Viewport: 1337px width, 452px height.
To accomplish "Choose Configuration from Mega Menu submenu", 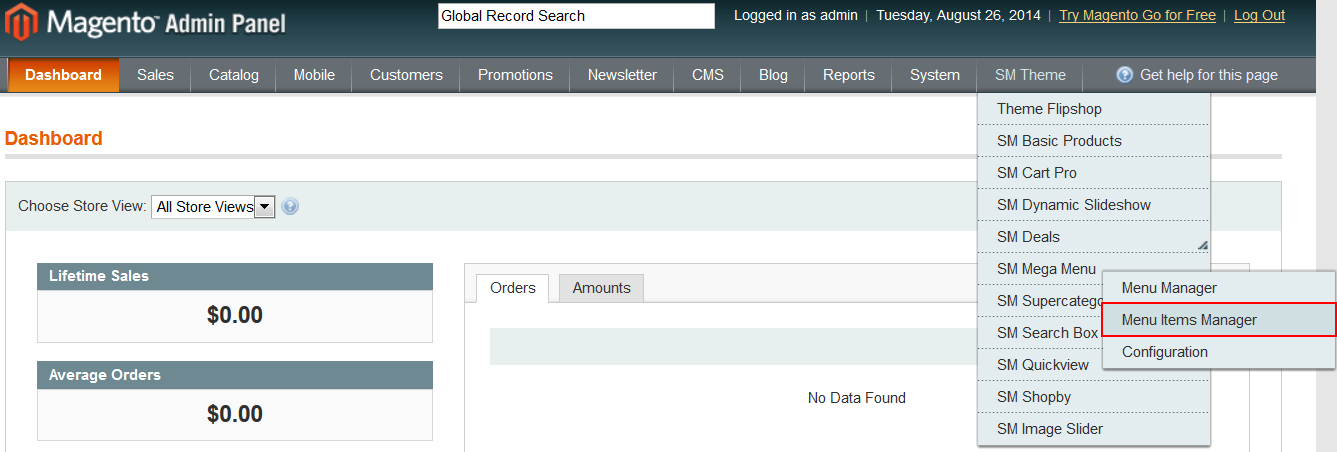I will [1219, 352].
